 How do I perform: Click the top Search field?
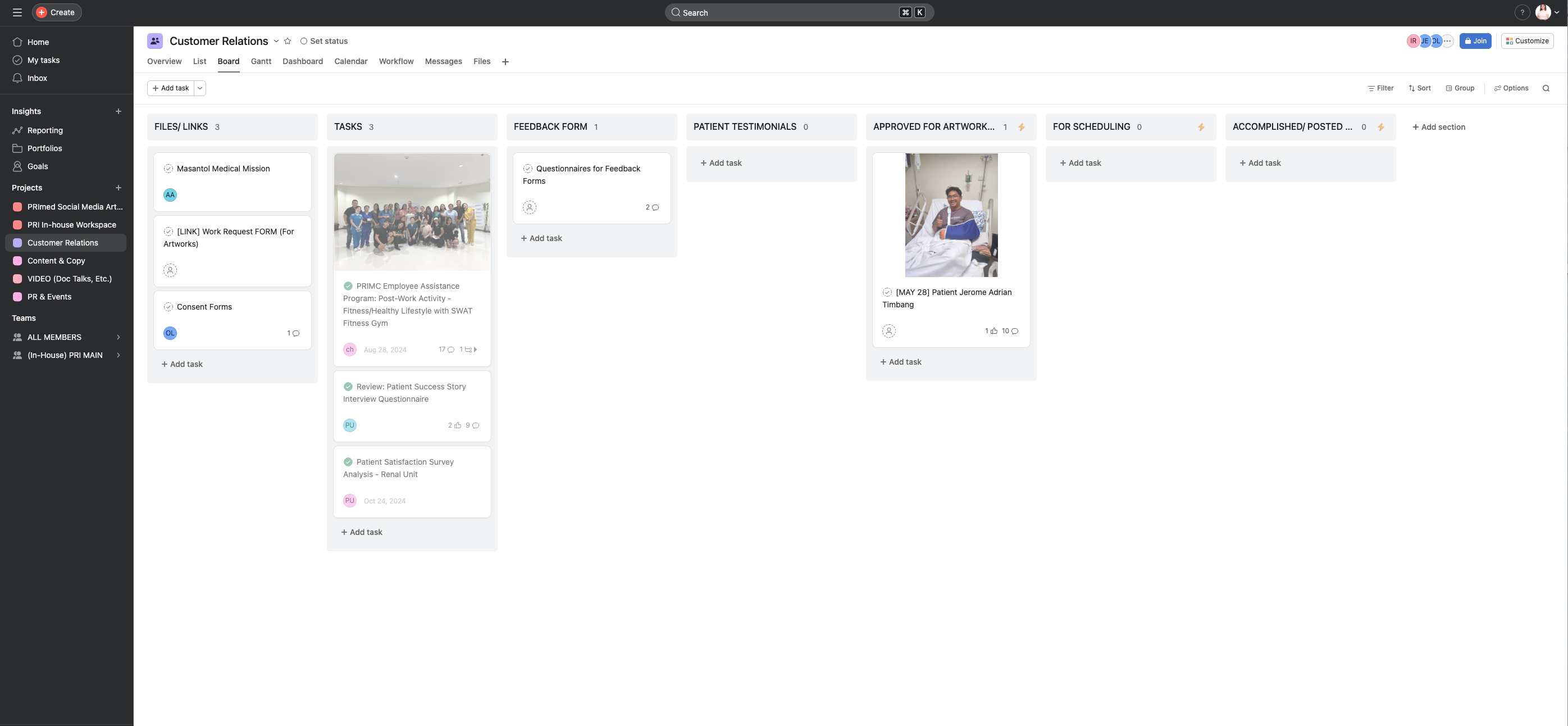[799, 12]
